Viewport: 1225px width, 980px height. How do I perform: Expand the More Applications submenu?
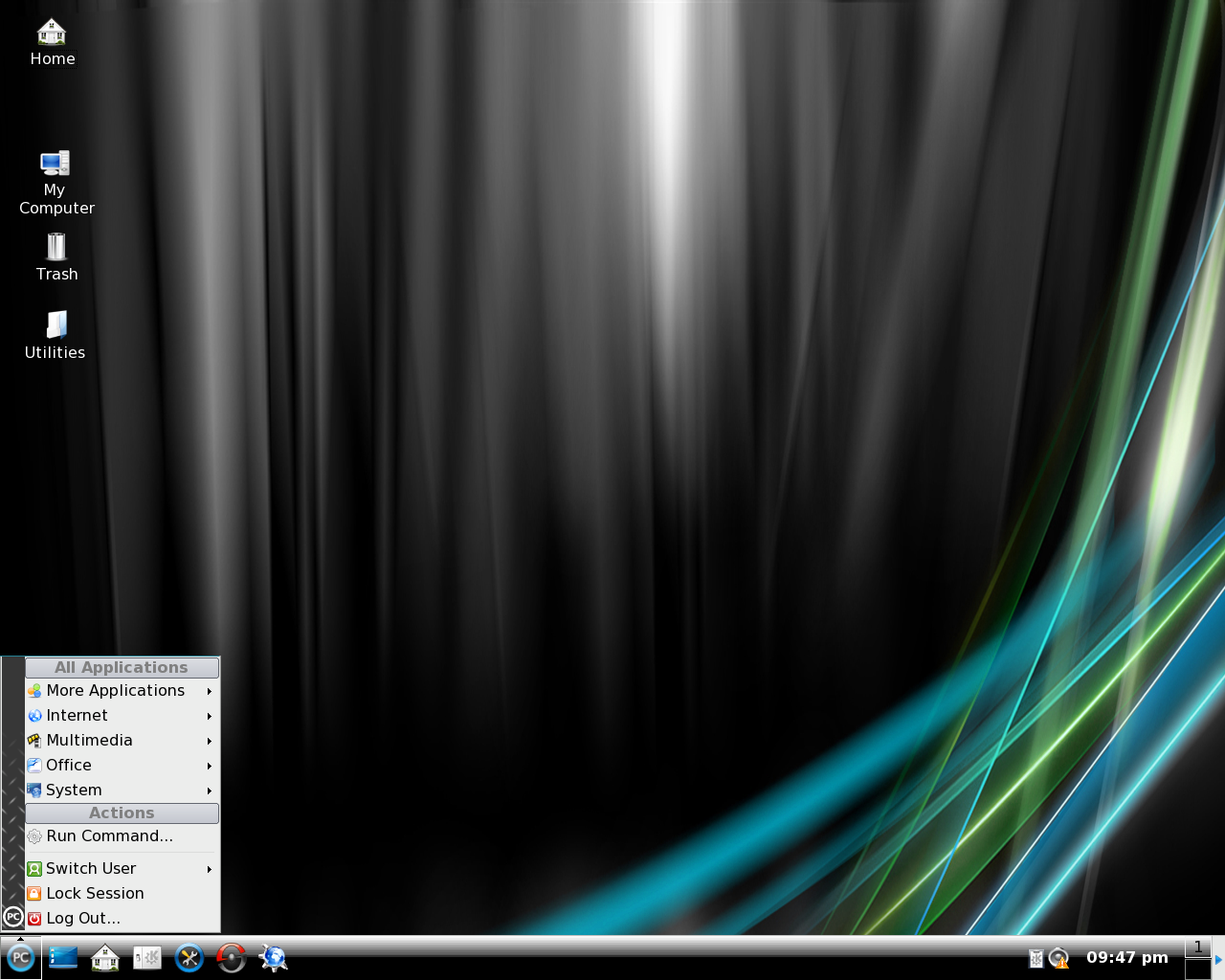tap(122, 690)
